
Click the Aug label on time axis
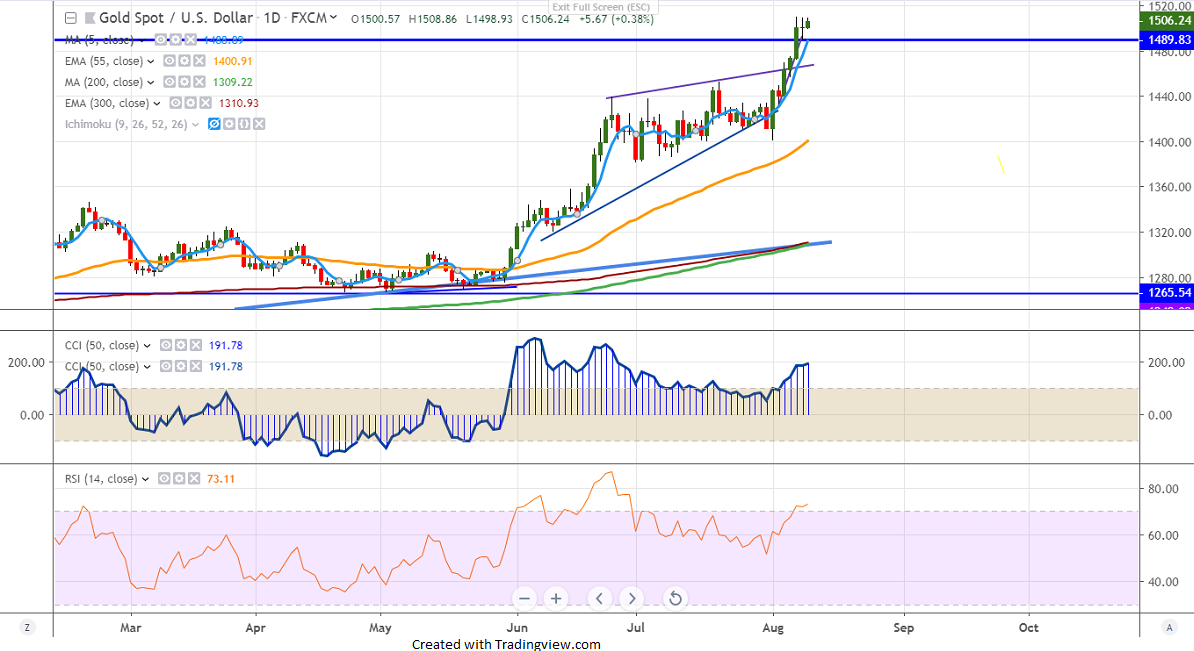click(x=773, y=627)
